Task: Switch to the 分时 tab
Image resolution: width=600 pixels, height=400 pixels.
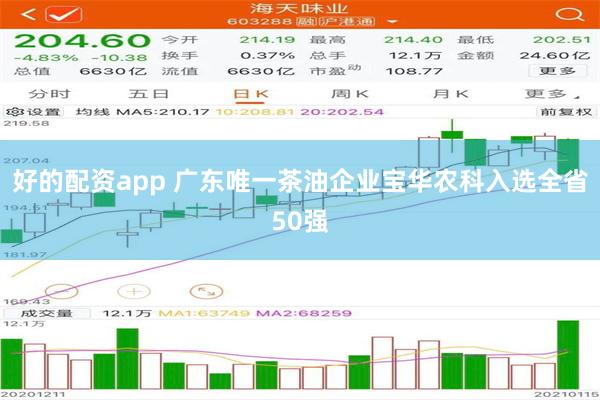Action: [50, 94]
